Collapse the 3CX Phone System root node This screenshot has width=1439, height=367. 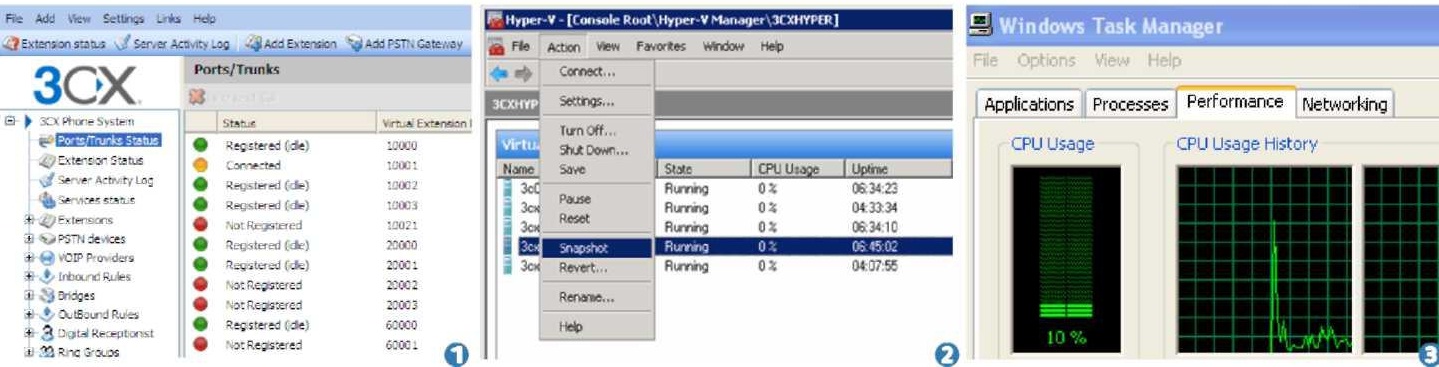(10, 121)
